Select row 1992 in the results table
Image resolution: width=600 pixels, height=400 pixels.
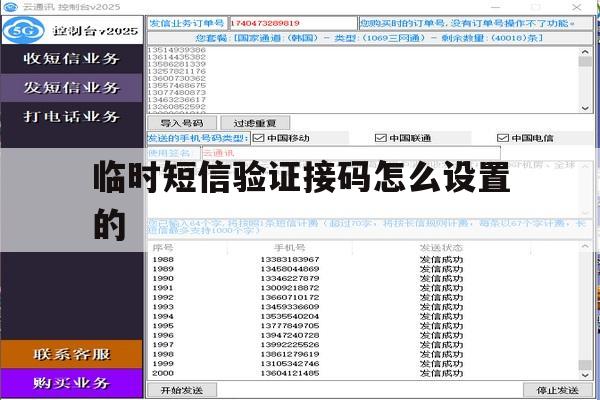(364, 297)
